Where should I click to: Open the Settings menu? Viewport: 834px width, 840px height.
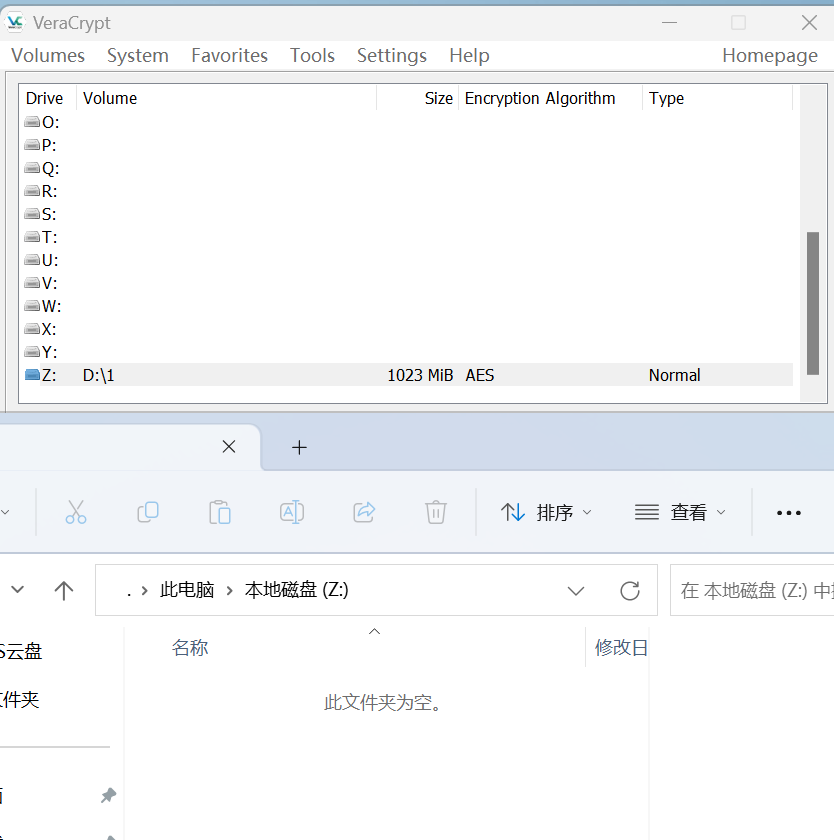[x=392, y=56]
